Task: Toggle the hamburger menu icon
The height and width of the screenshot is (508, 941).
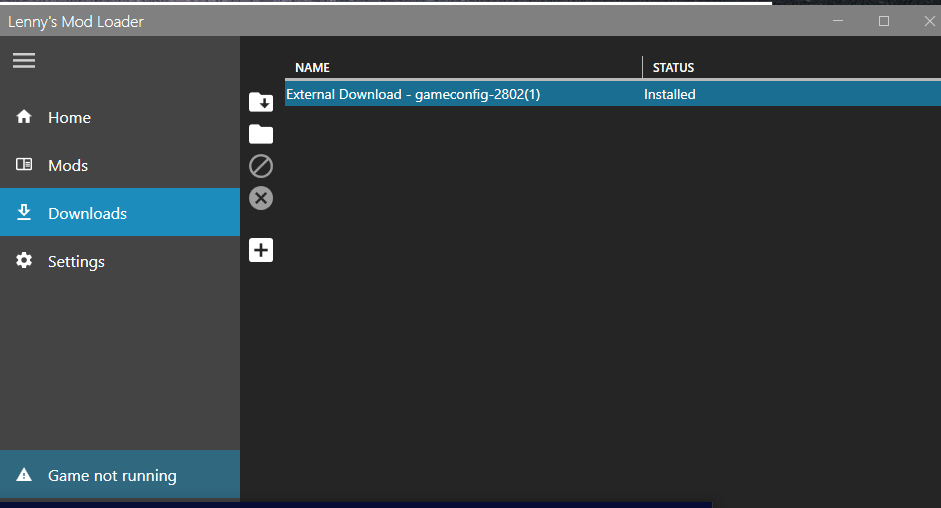Action: pyautogui.click(x=24, y=61)
